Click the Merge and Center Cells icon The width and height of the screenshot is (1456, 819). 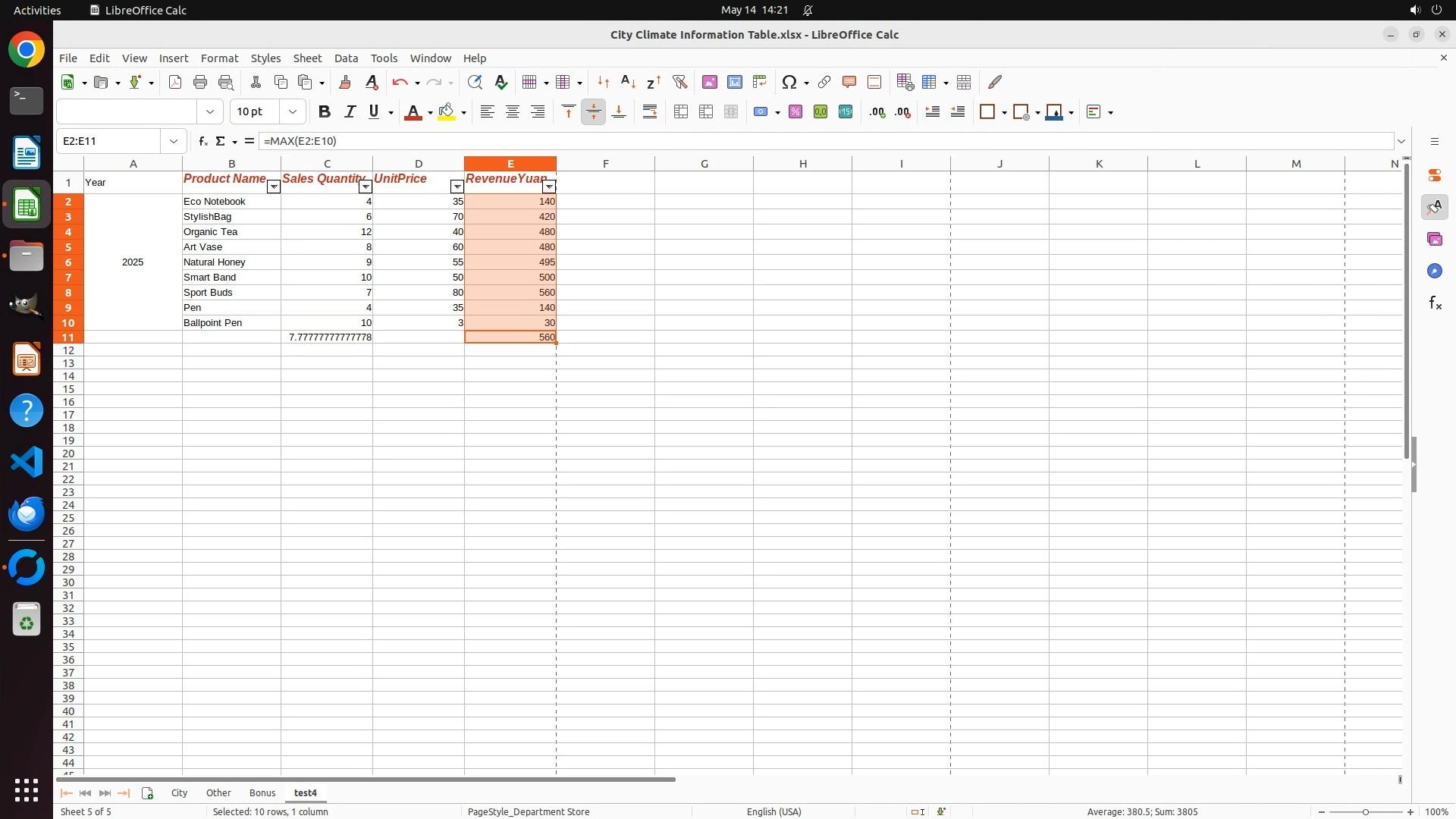pos(680,112)
